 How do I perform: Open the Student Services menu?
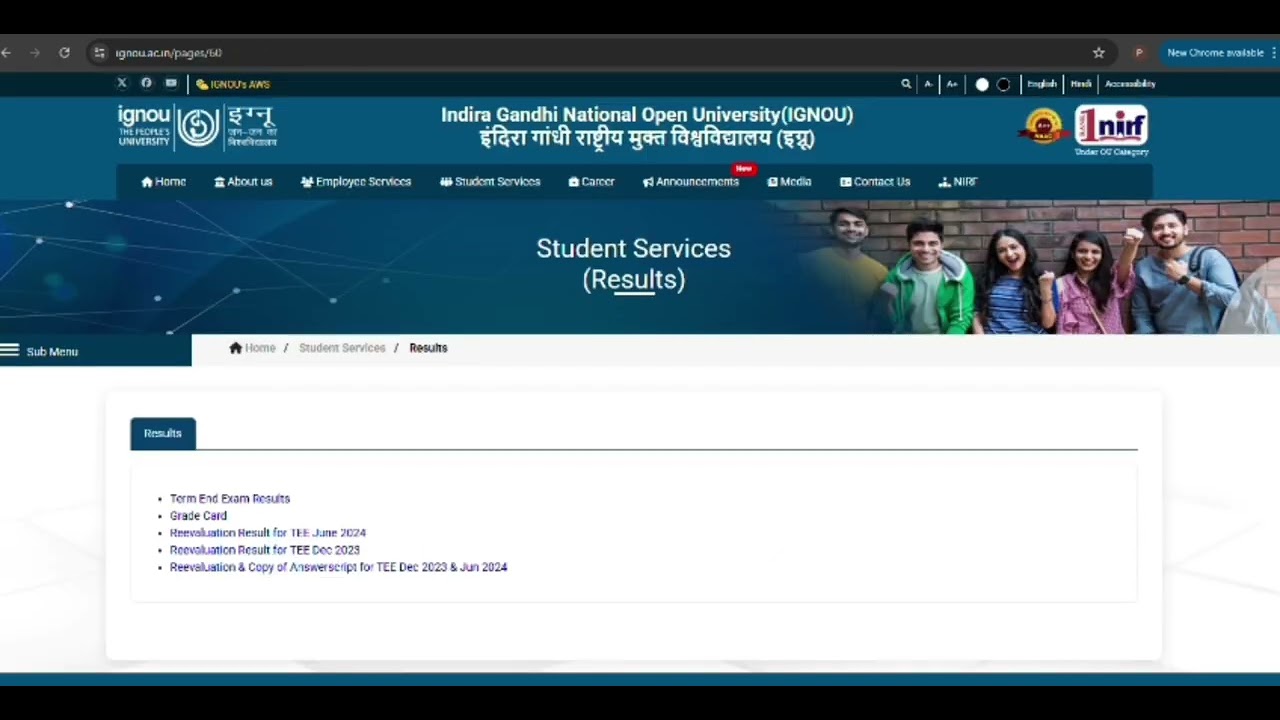(x=490, y=182)
